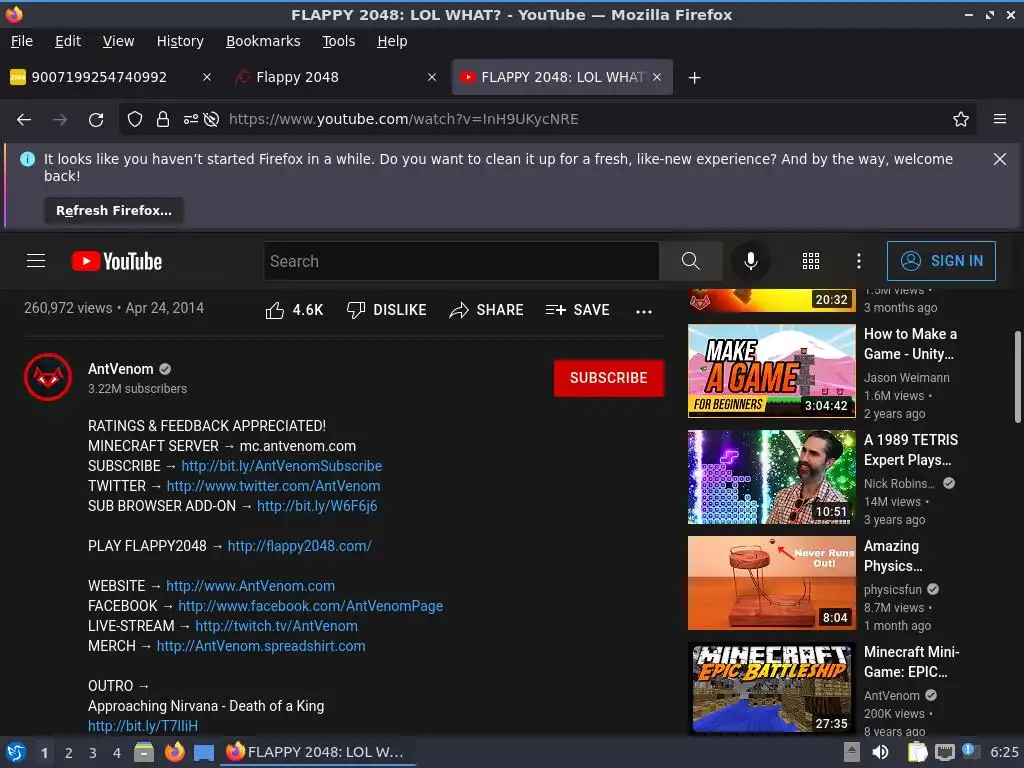Click the page vertical scrollbar

point(1017,377)
